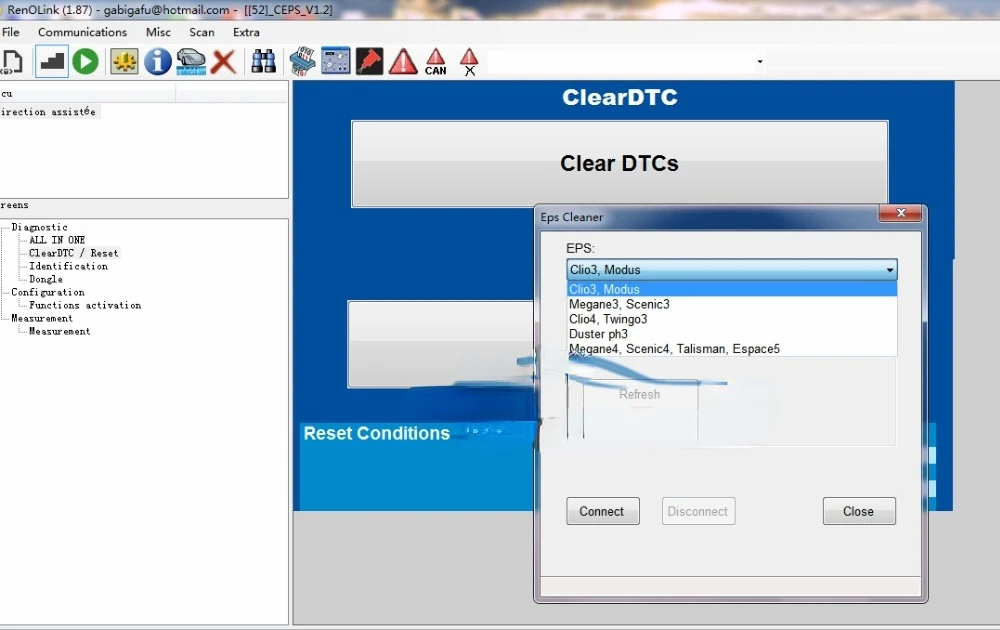Click the Close button in dialog
The image size is (1000, 630).
coord(859,511)
